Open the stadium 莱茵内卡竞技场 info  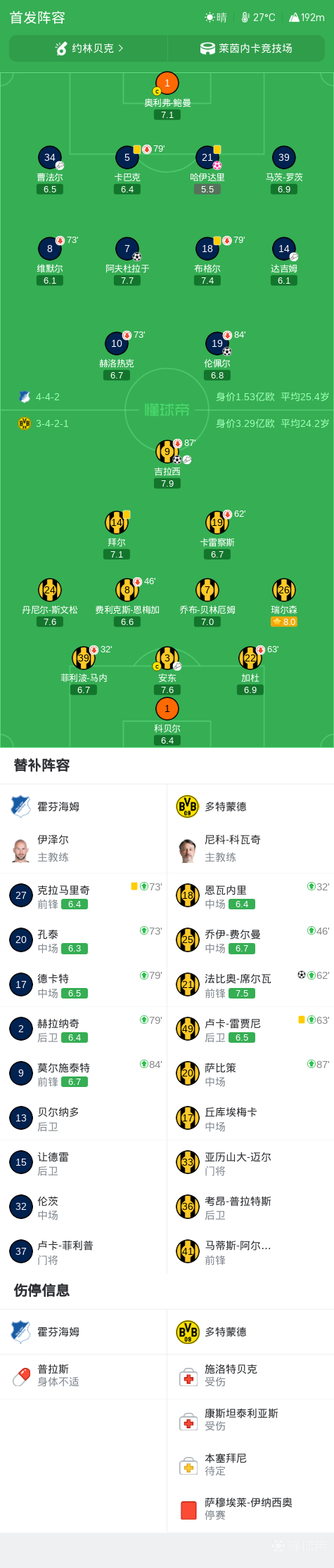(246, 48)
